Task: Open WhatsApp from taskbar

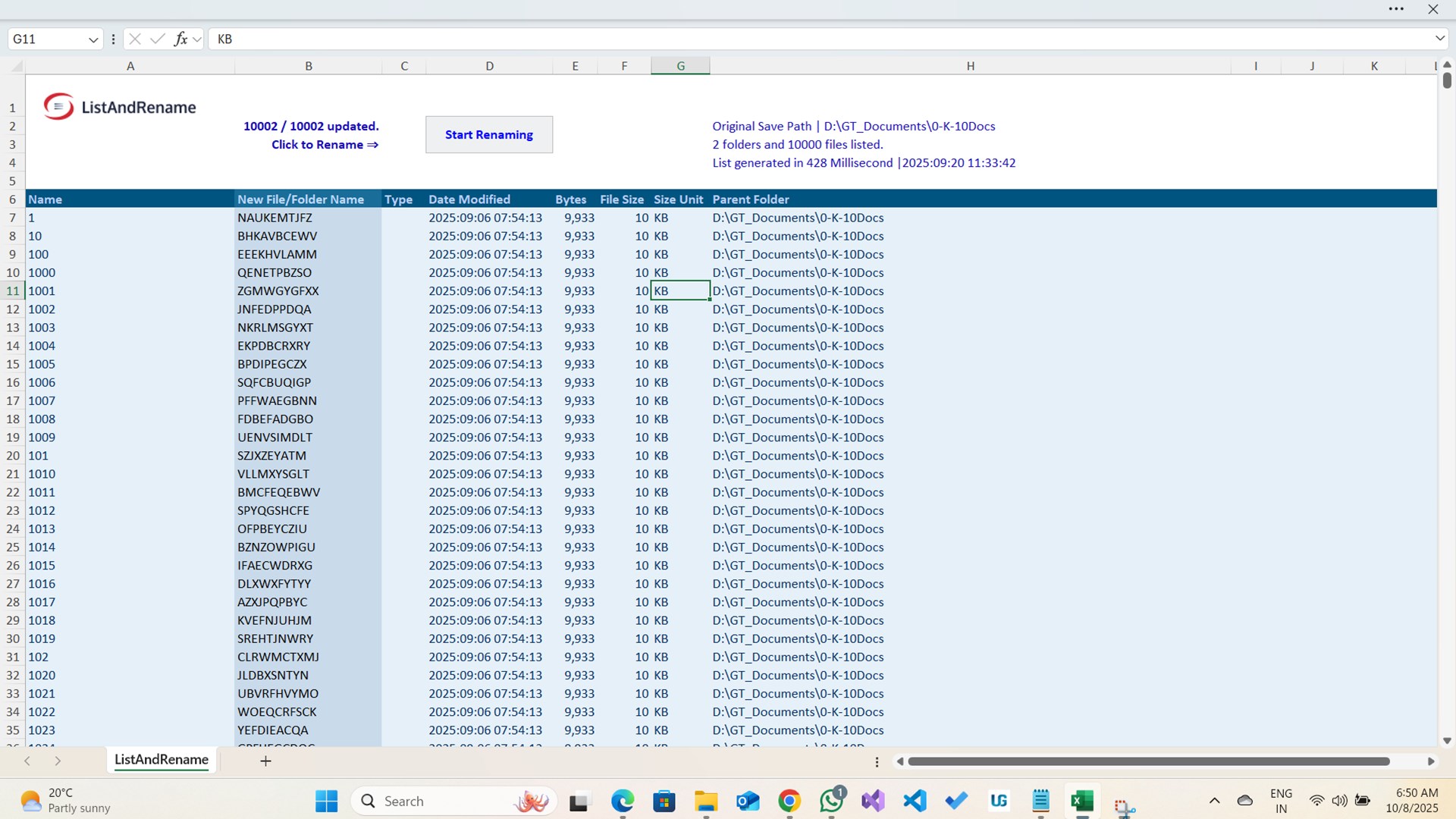Action: click(832, 801)
